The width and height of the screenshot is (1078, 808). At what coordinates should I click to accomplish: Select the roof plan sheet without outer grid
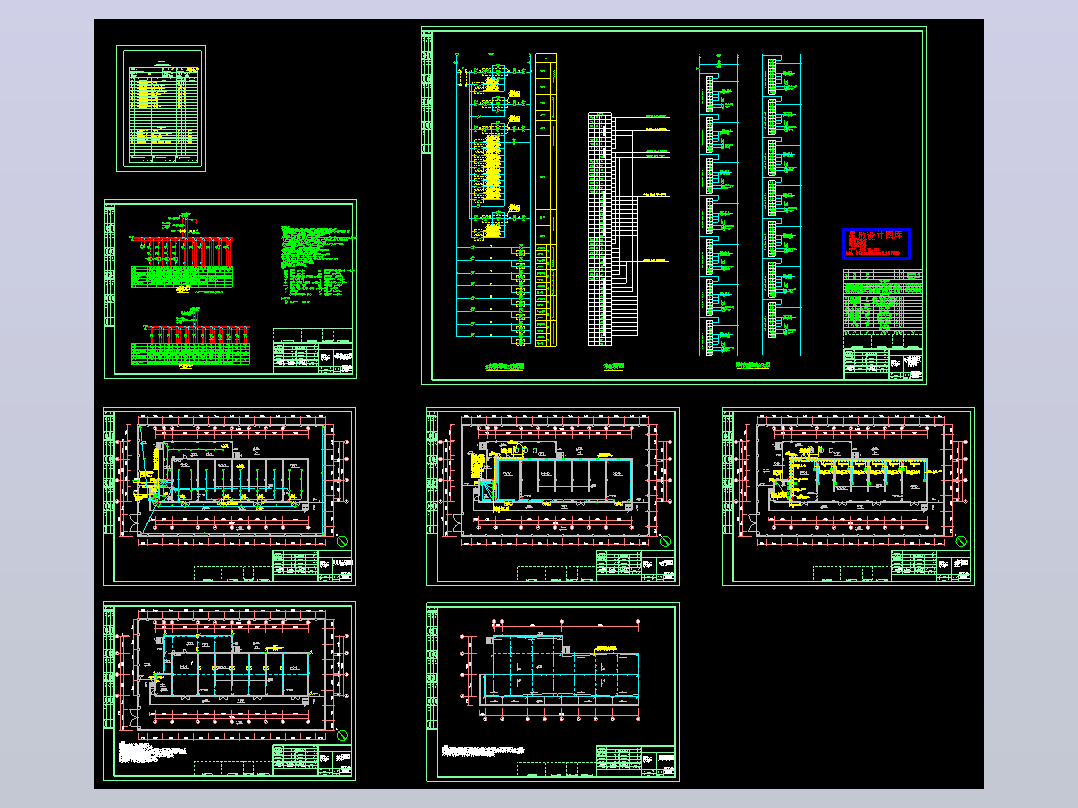pos(553,692)
